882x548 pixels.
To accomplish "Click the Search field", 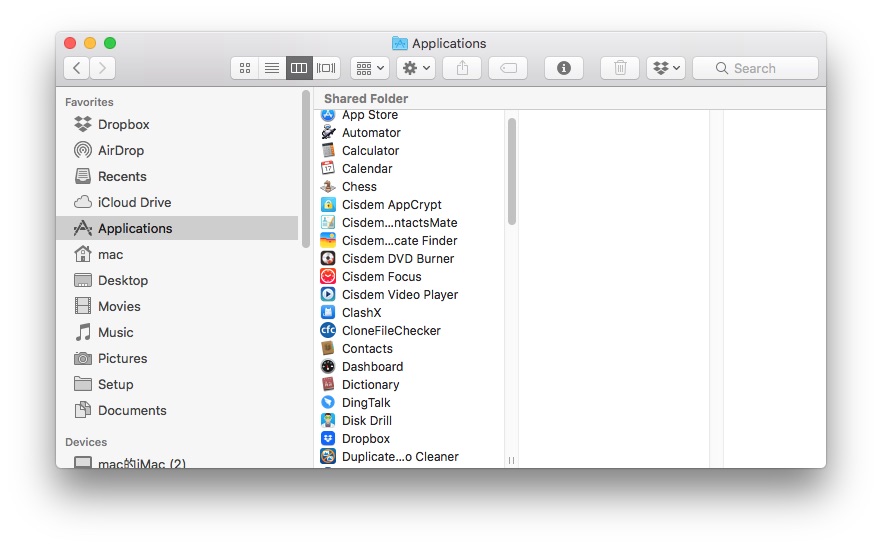I will pyautogui.click(x=755, y=68).
